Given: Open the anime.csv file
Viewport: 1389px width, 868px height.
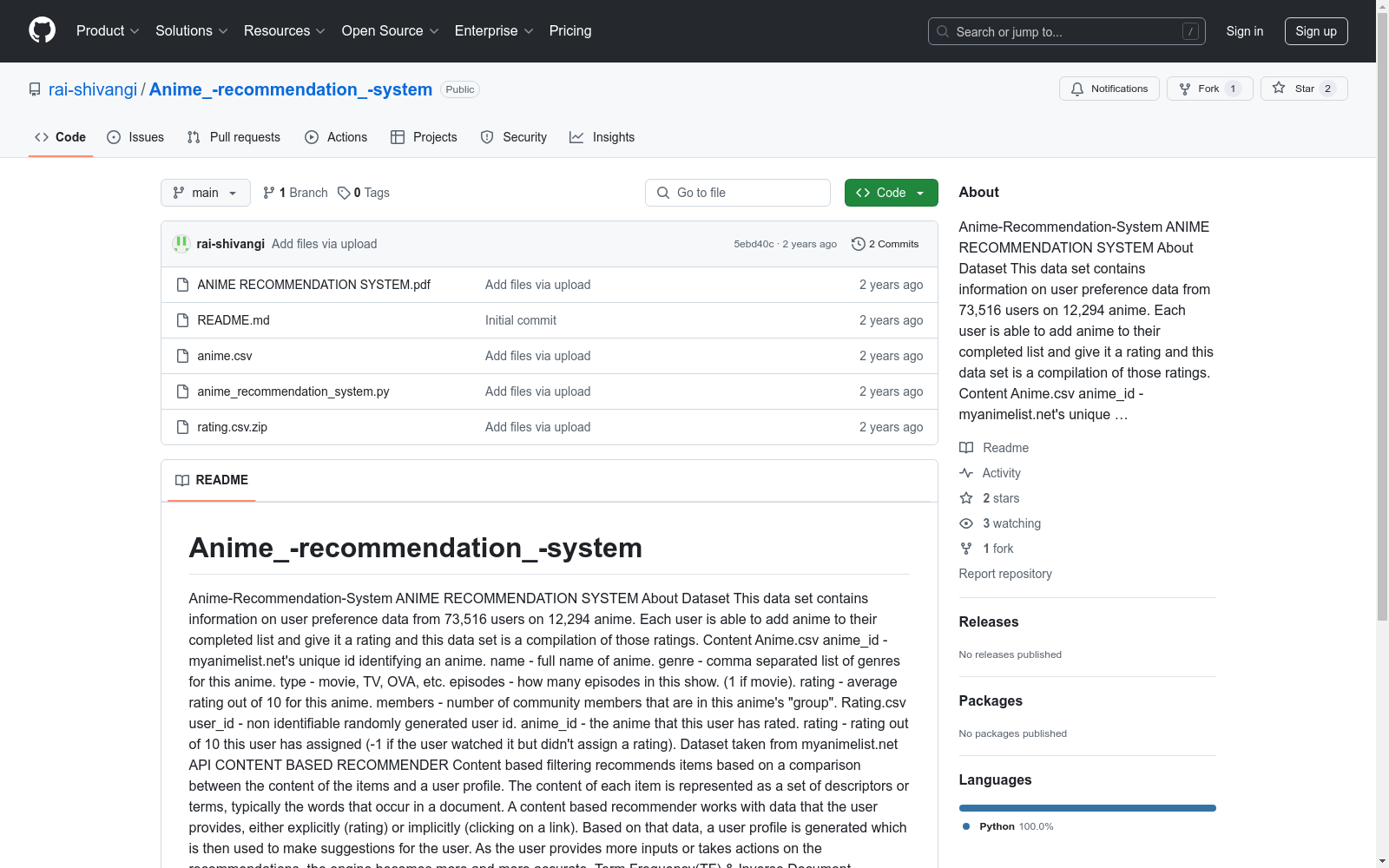Looking at the screenshot, I should click(225, 356).
